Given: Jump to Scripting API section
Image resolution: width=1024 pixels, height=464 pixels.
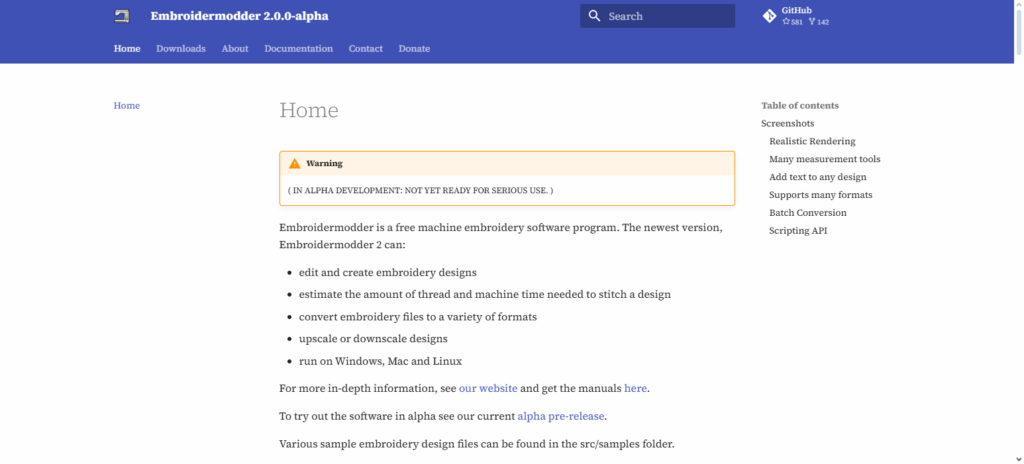Looking at the screenshot, I should [797, 231].
